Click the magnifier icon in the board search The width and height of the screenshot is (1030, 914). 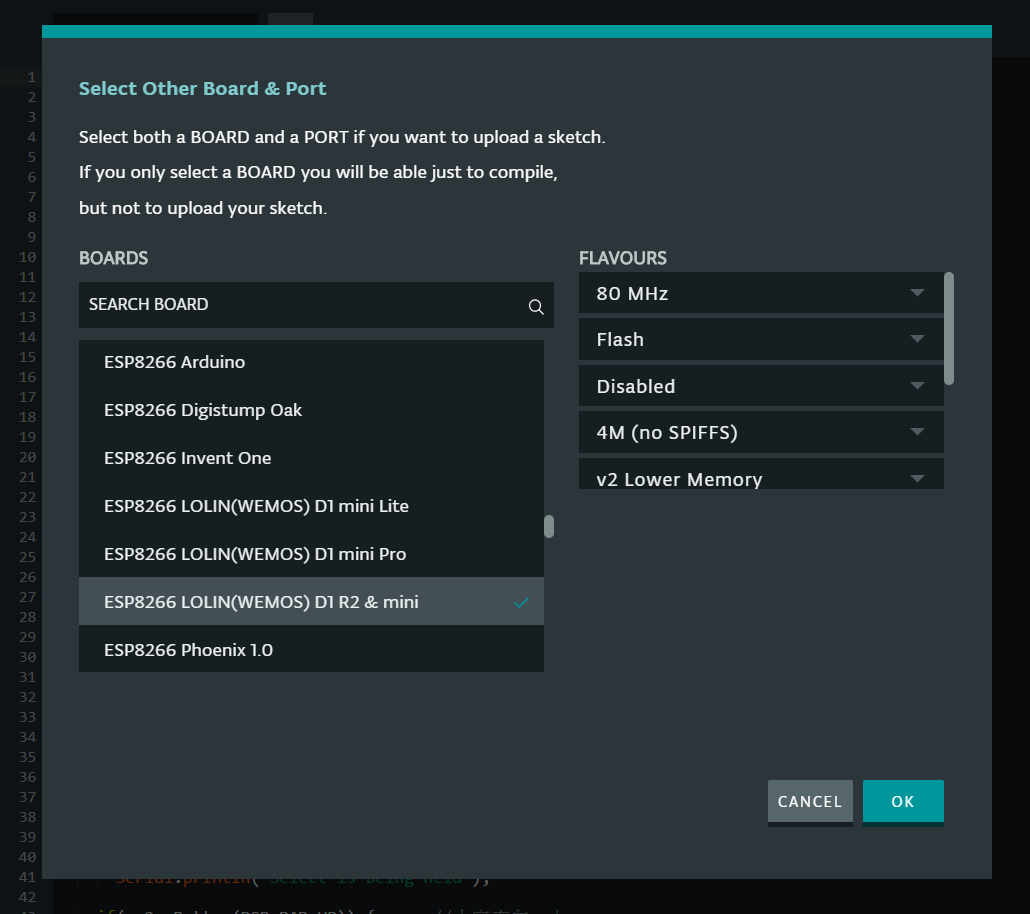click(536, 306)
